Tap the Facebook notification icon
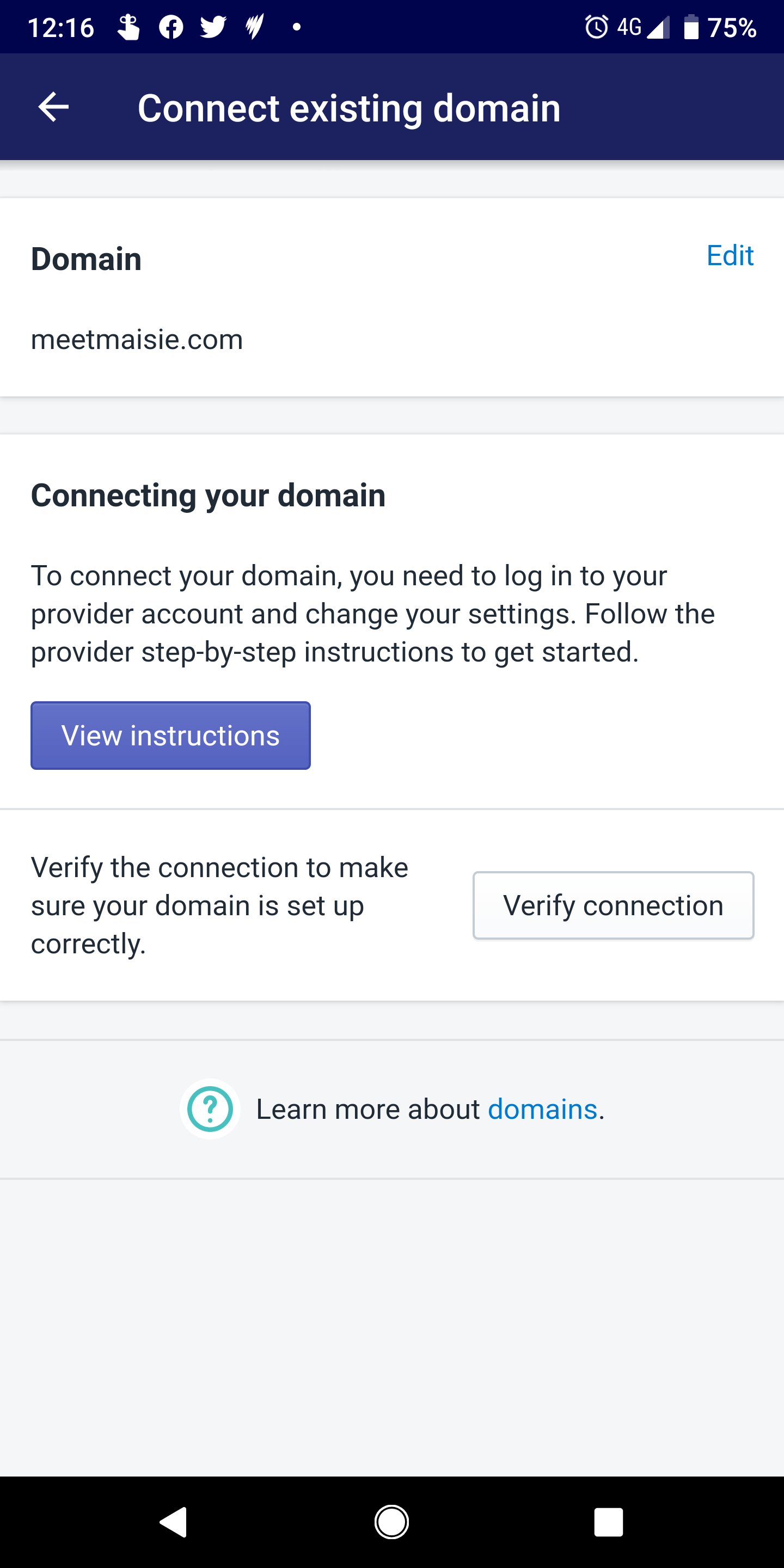 point(171,27)
